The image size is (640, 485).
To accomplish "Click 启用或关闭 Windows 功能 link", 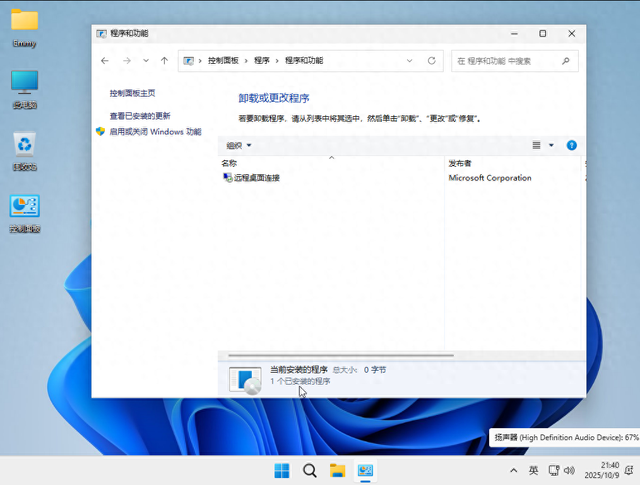I will (x=155, y=131).
